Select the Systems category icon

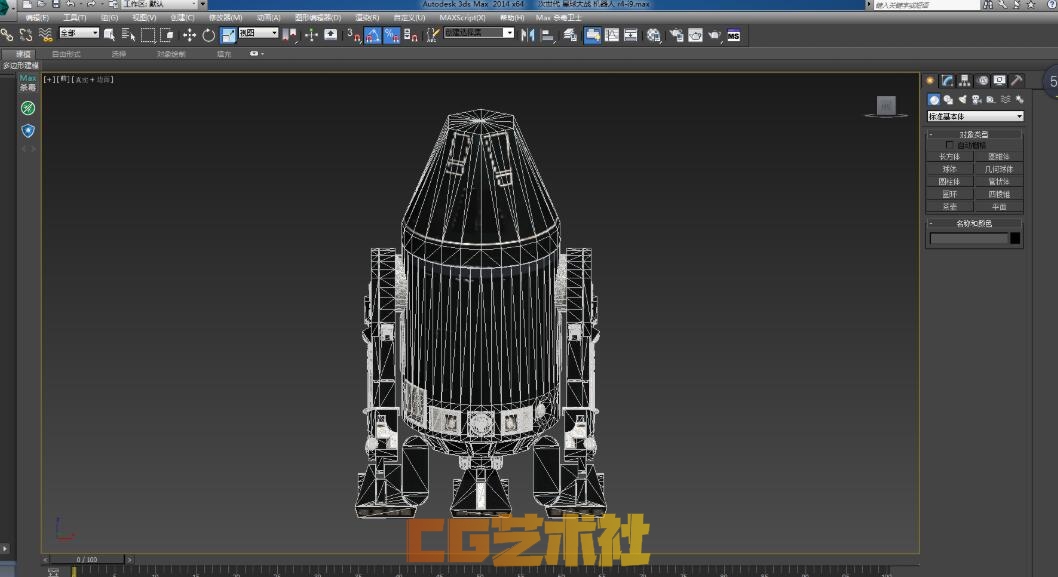tap(1020, 100)
